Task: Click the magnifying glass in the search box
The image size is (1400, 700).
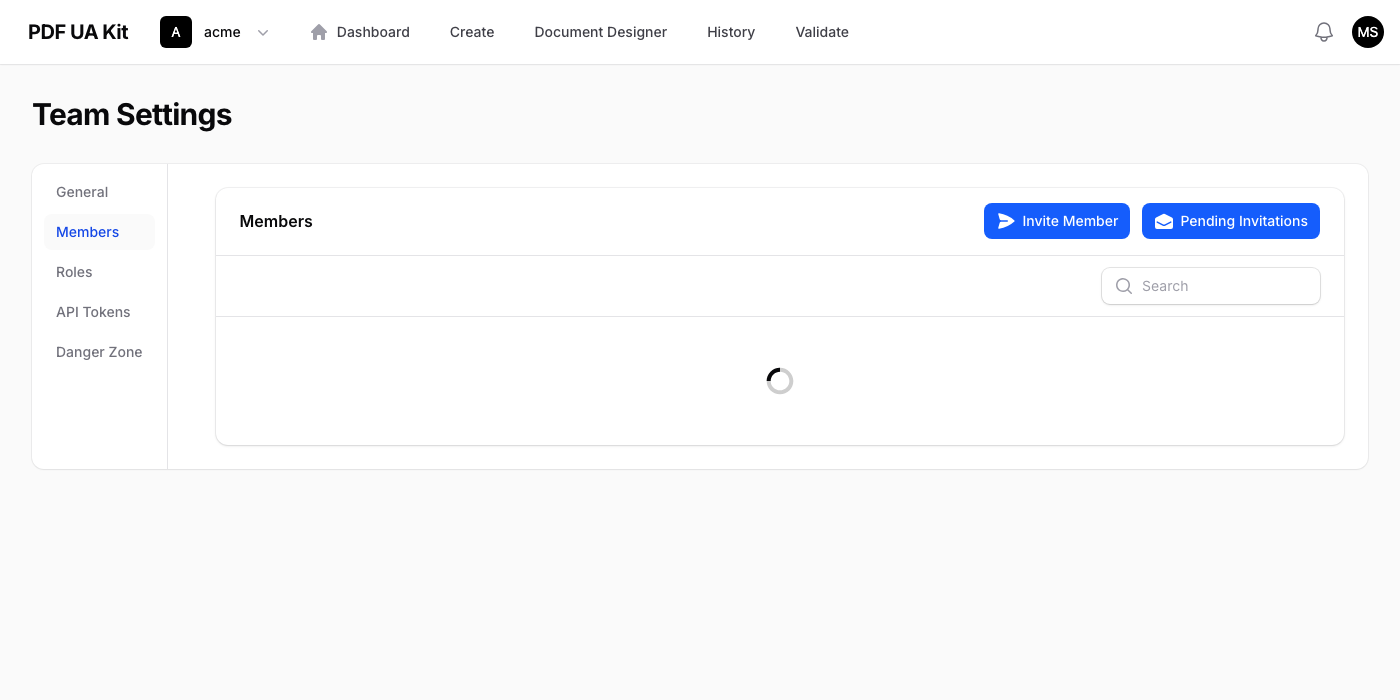Action: click(x=1123, y=286)
